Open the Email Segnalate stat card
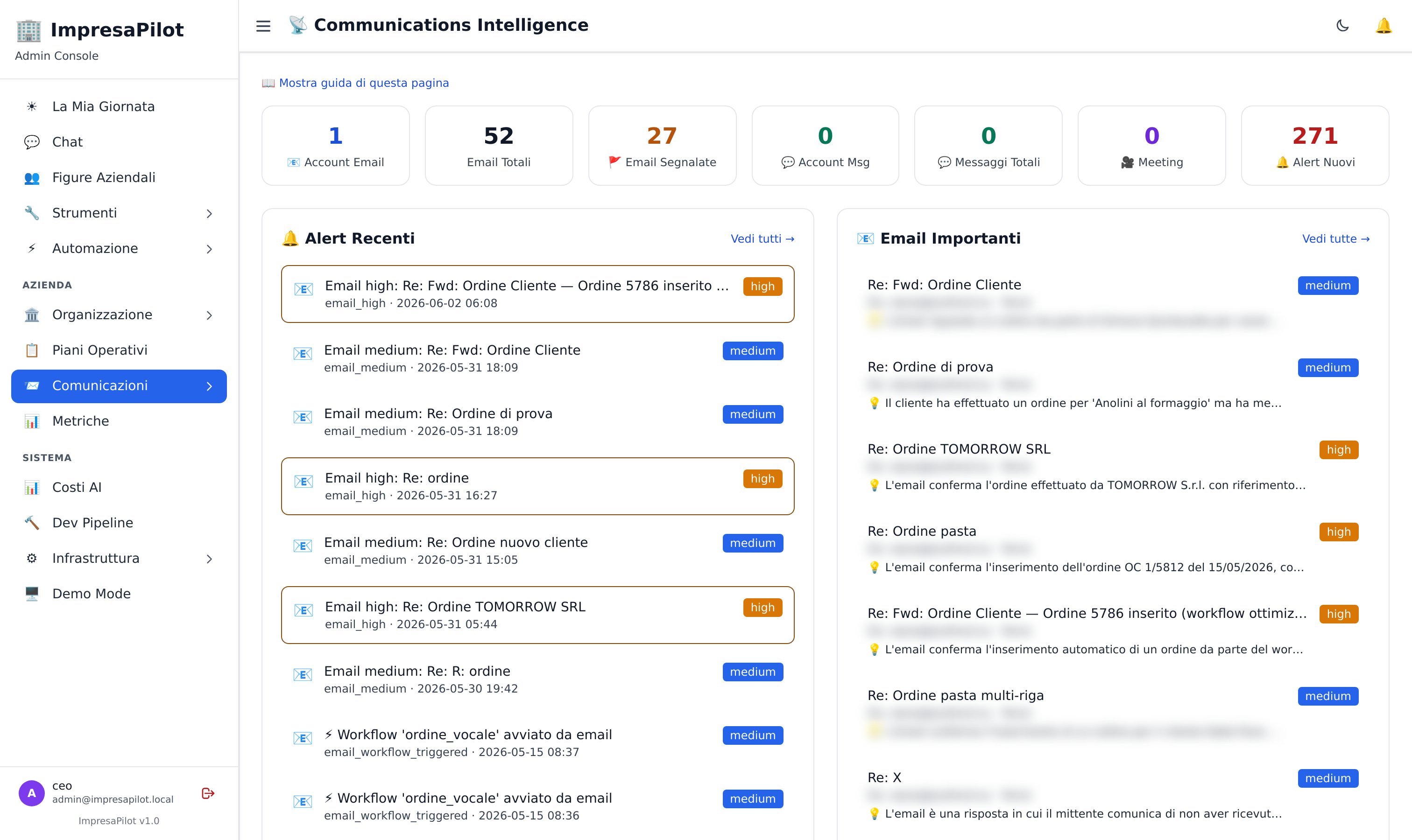The height and width of the screenshot is (840, 1412). (x=662, y=146)
